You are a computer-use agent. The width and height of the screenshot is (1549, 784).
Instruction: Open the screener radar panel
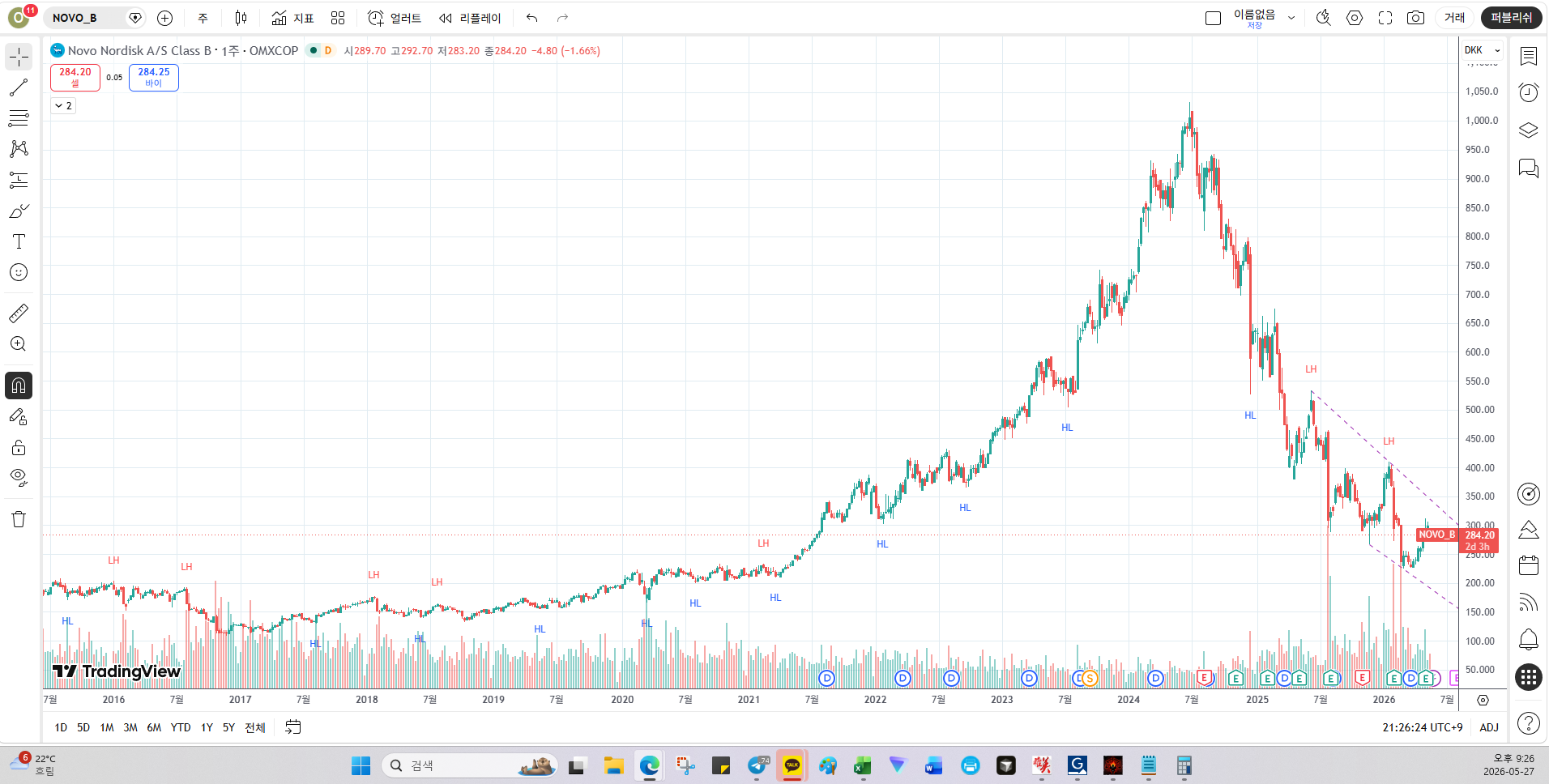click(1529, 493)
